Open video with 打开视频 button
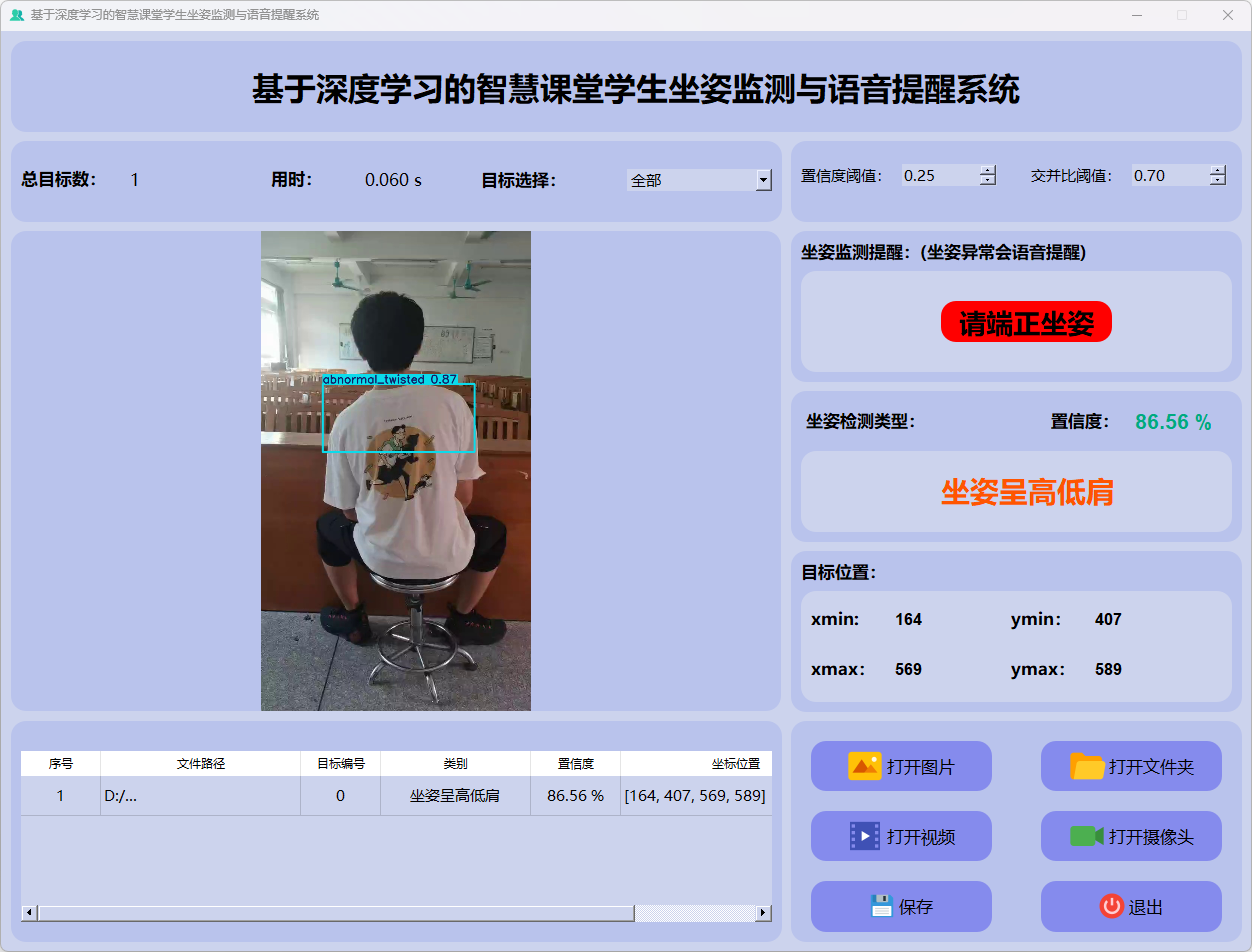The width and height of the screenshot is (1252, 952). [901, 836]
